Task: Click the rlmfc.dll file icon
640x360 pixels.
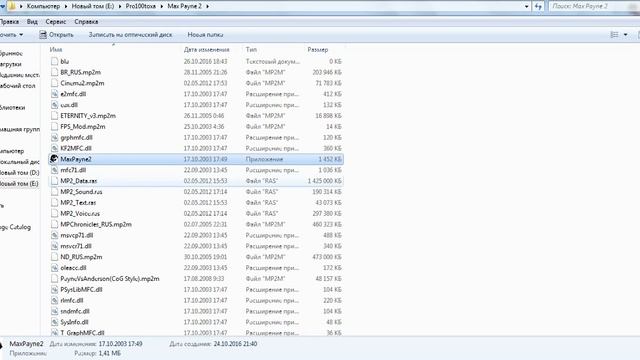Action: 54,300
